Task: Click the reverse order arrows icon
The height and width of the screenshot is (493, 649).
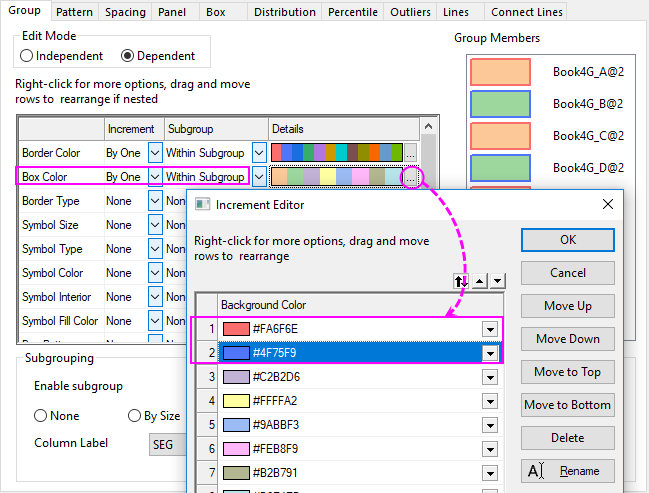Action: [461, 282]
